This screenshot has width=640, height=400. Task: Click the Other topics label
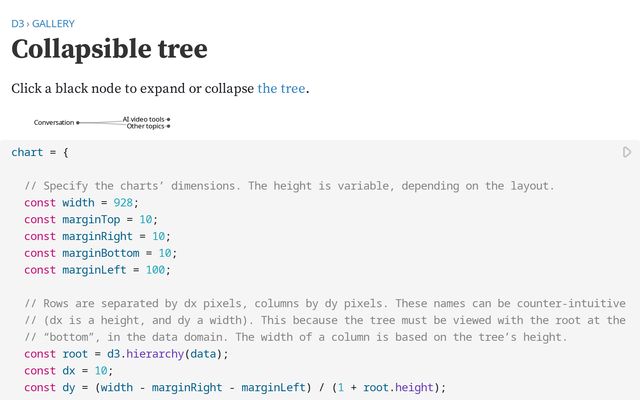(x=145, y=126)
